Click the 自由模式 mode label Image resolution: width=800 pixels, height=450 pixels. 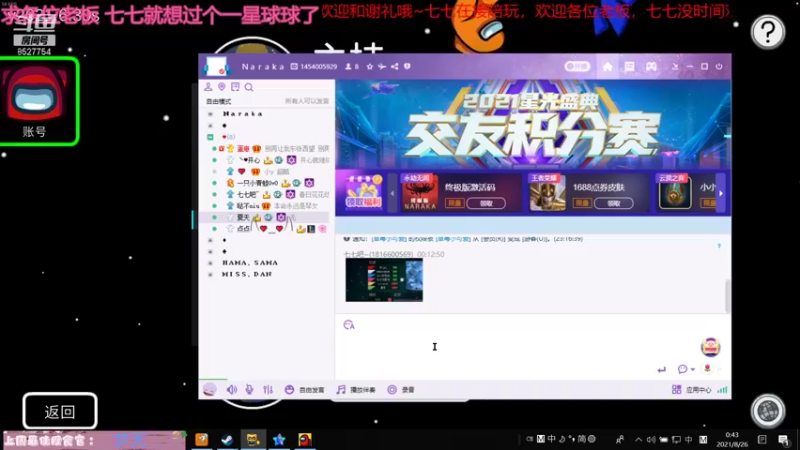(x=218, y=102)
